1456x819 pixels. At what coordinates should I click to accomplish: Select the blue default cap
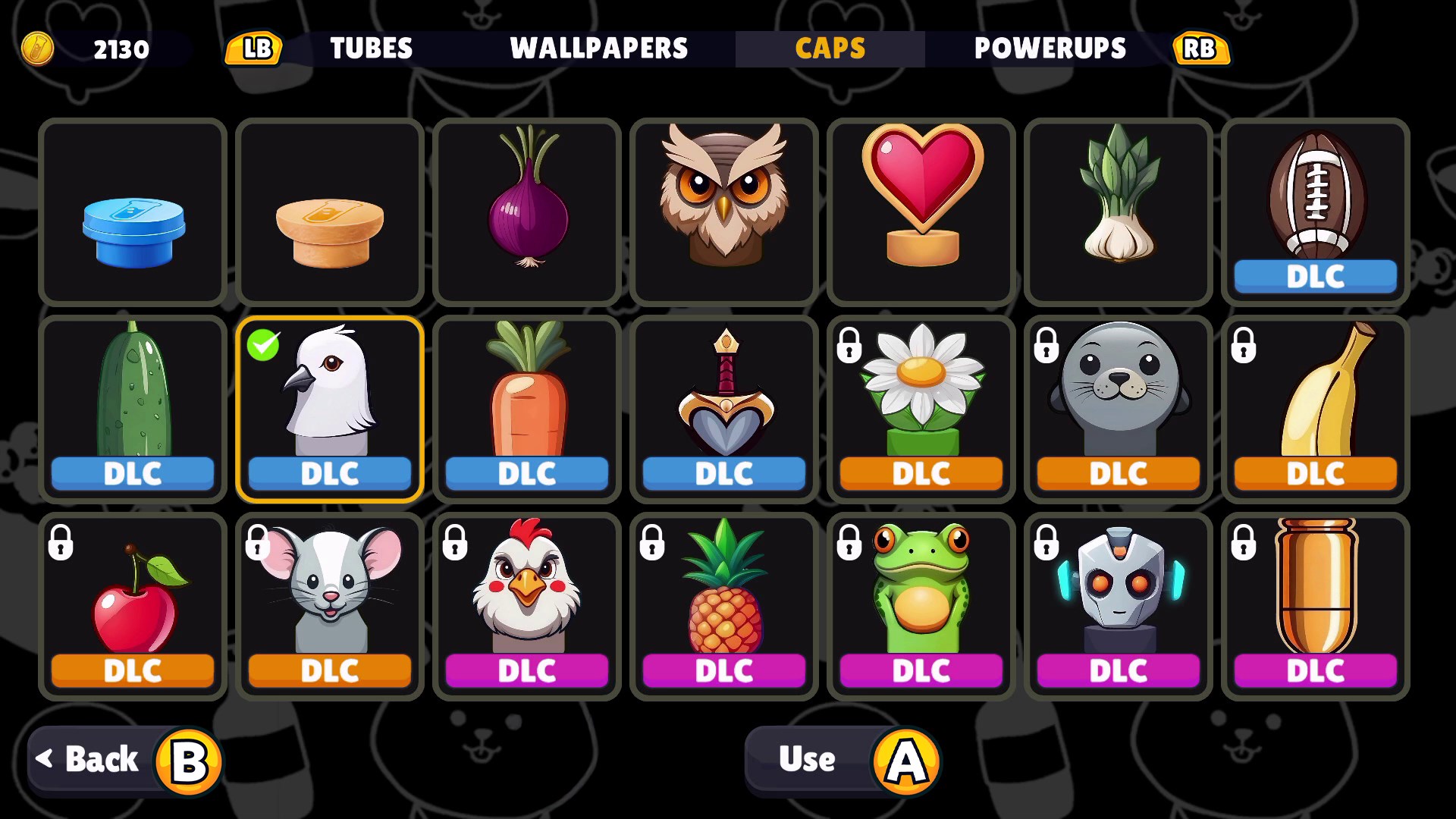[x=133, y=212]
